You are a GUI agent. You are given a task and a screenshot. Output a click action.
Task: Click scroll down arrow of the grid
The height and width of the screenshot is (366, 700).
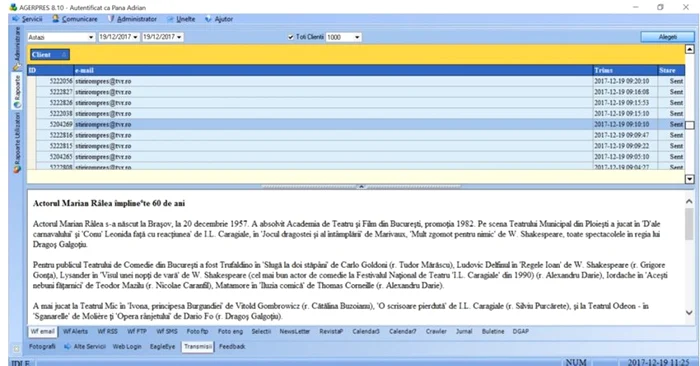[690, 179]
